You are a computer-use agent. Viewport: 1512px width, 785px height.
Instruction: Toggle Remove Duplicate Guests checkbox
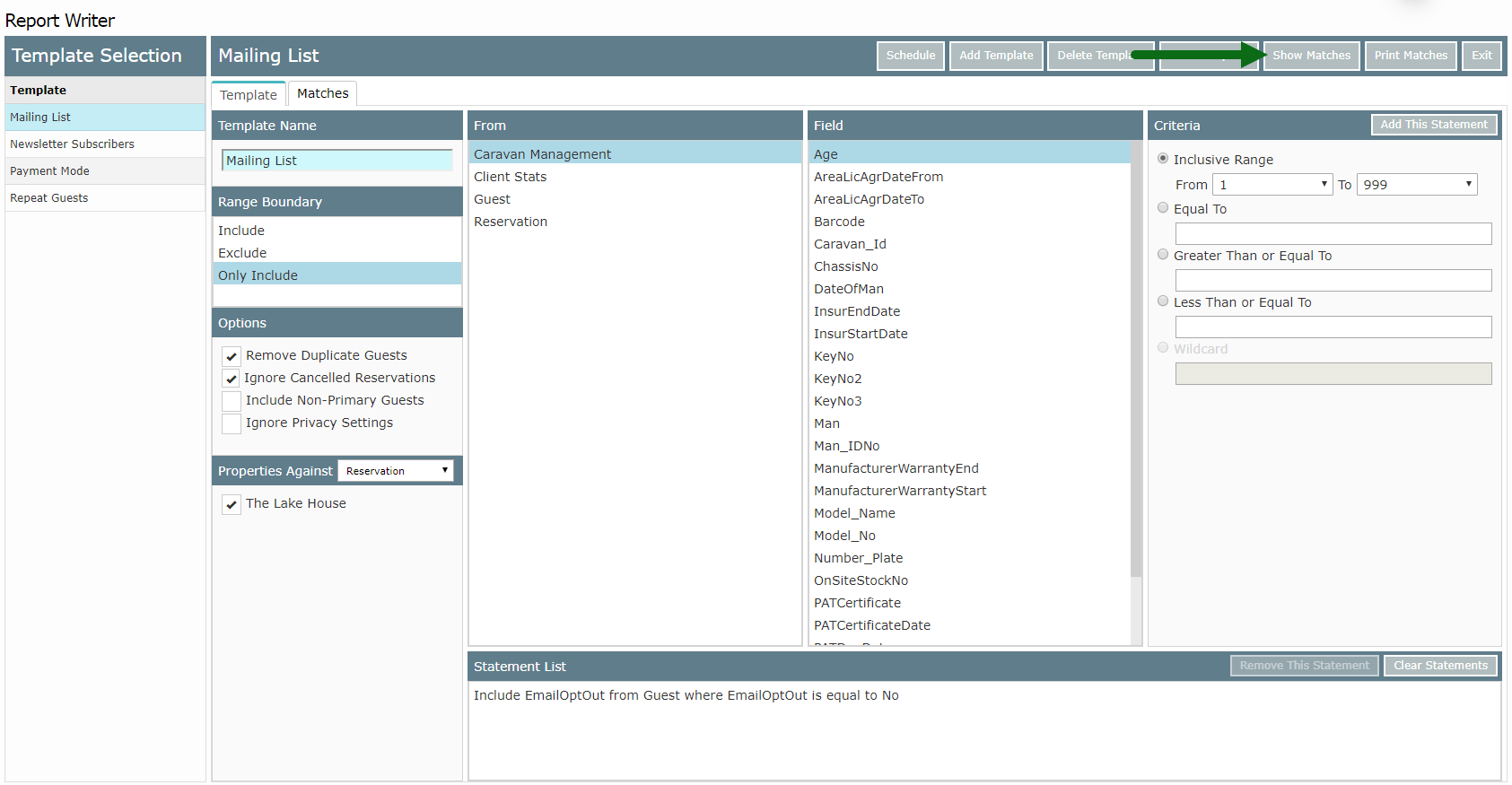point(232,356)
